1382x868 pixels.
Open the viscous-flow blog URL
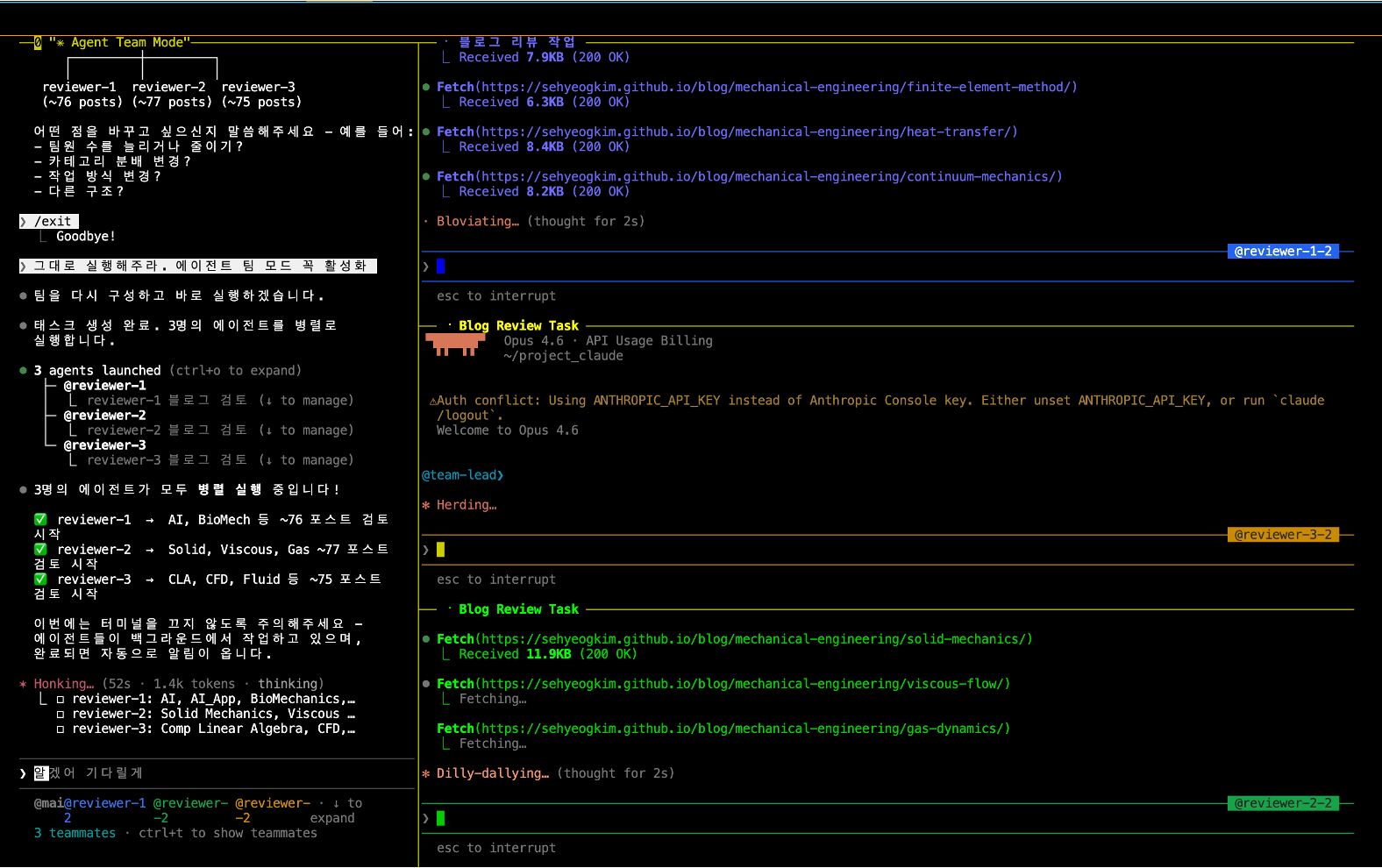point(742,684)
